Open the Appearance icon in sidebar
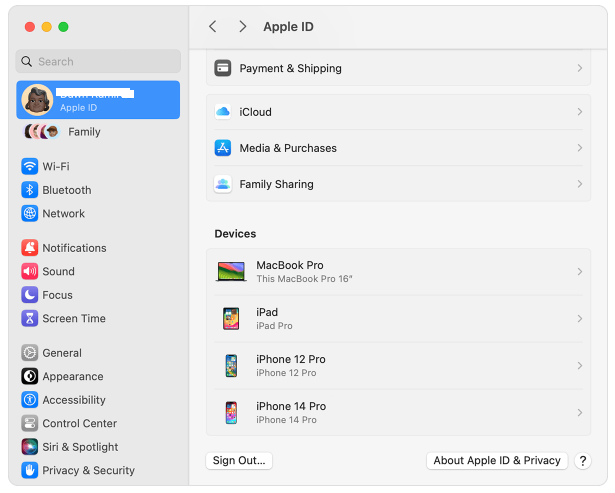The height and width of the screenshot is (493, 615). (x=30, y=376)
